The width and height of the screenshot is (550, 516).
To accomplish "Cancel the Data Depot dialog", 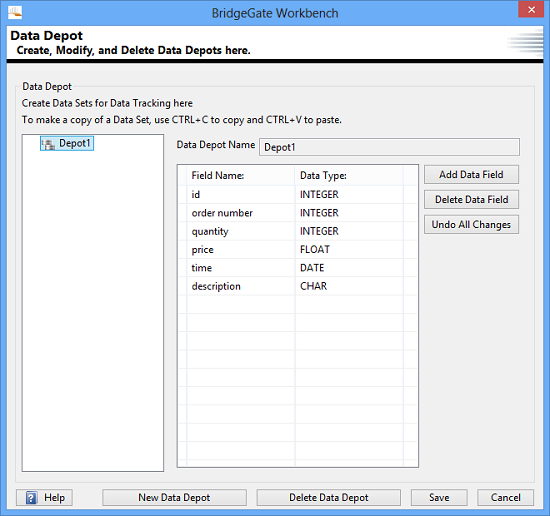I will tap(505, 497).
